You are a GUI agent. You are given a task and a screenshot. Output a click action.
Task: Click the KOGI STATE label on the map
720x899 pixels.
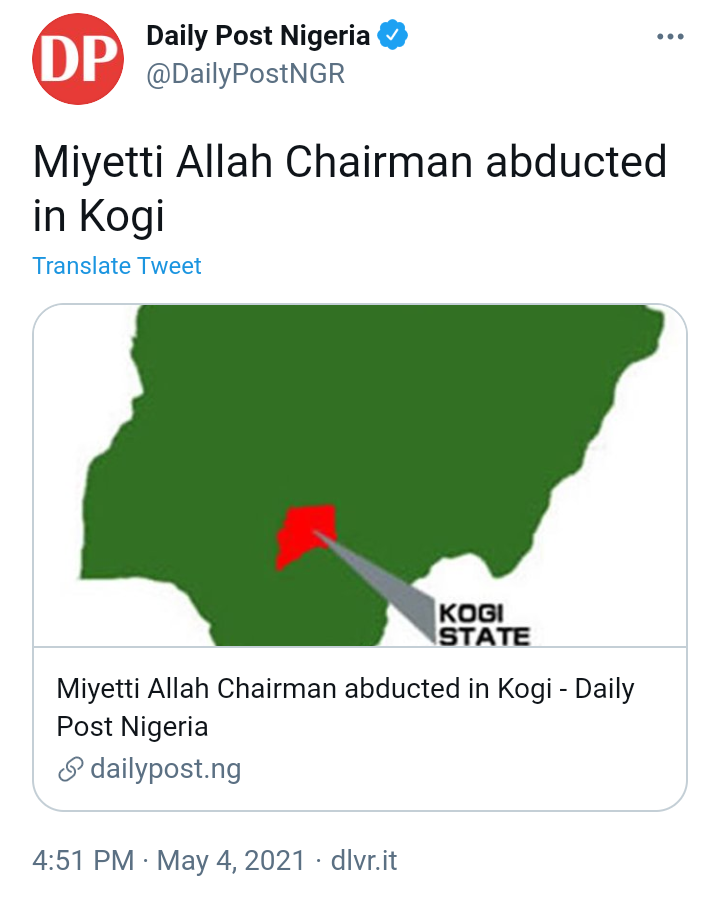click(x=483, y=624)
